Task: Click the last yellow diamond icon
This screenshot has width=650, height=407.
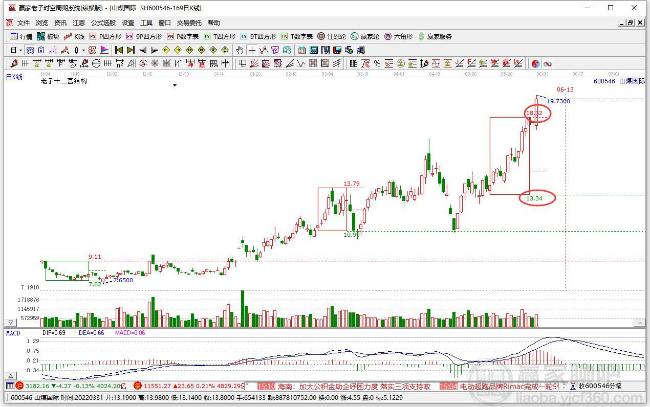Action: coord(225,50)
